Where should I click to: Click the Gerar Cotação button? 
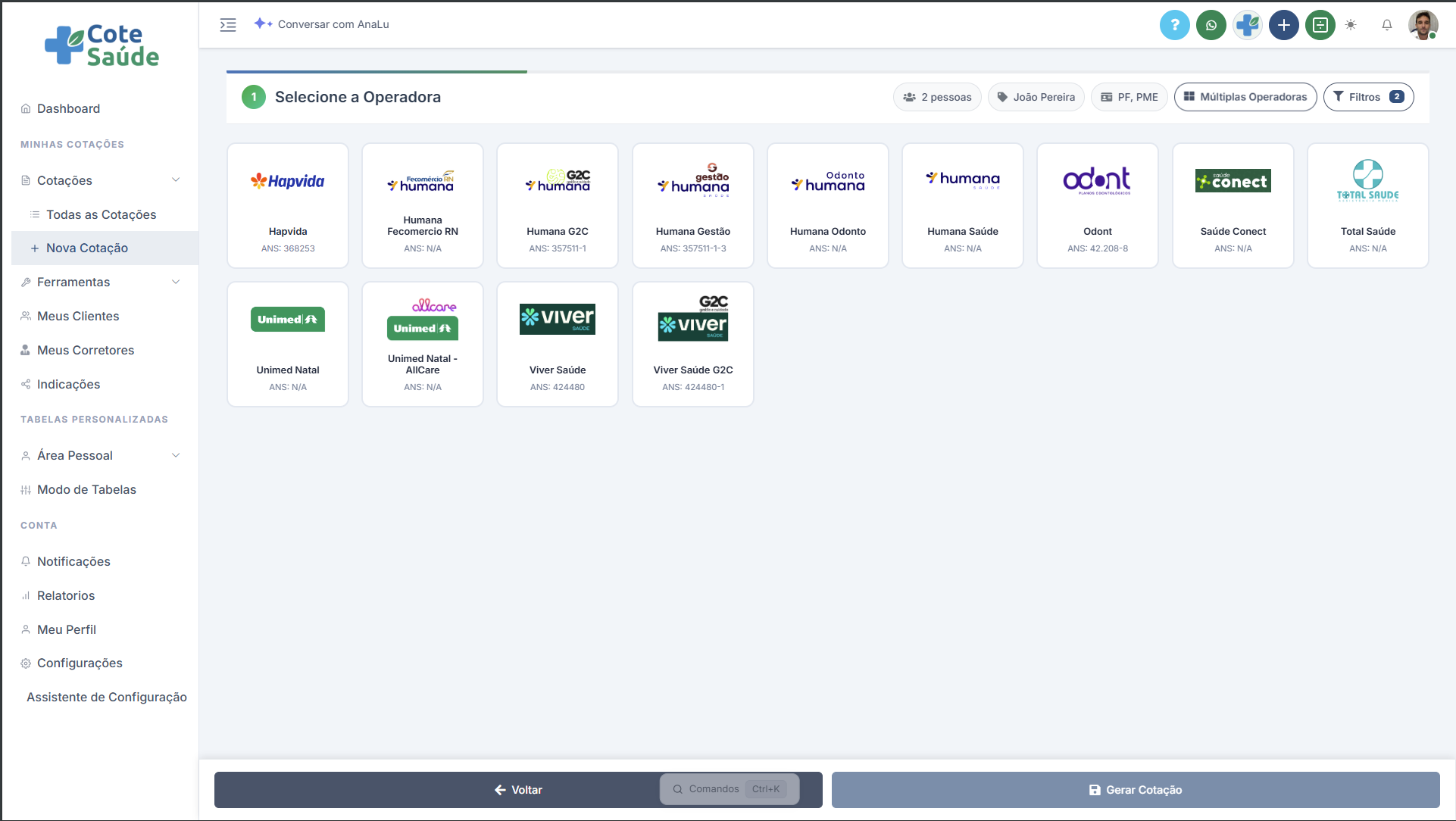pos(1135,790)
